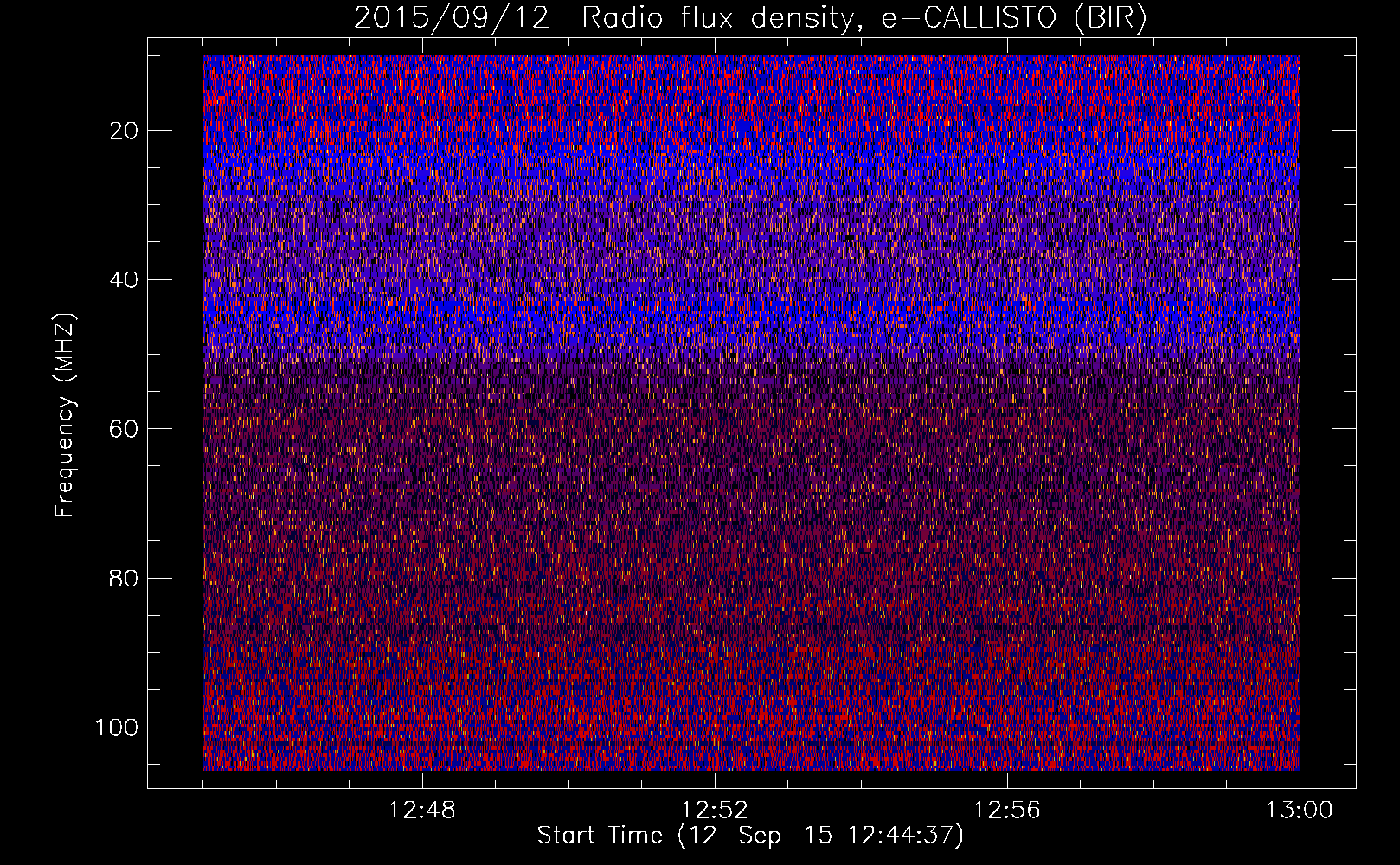Image resolution: width=1400 pixels, height=865 pixels.
Task: Click the 'Start Time (12-Sep-15 12:44:37)' label
Action: tap(750, 836)
